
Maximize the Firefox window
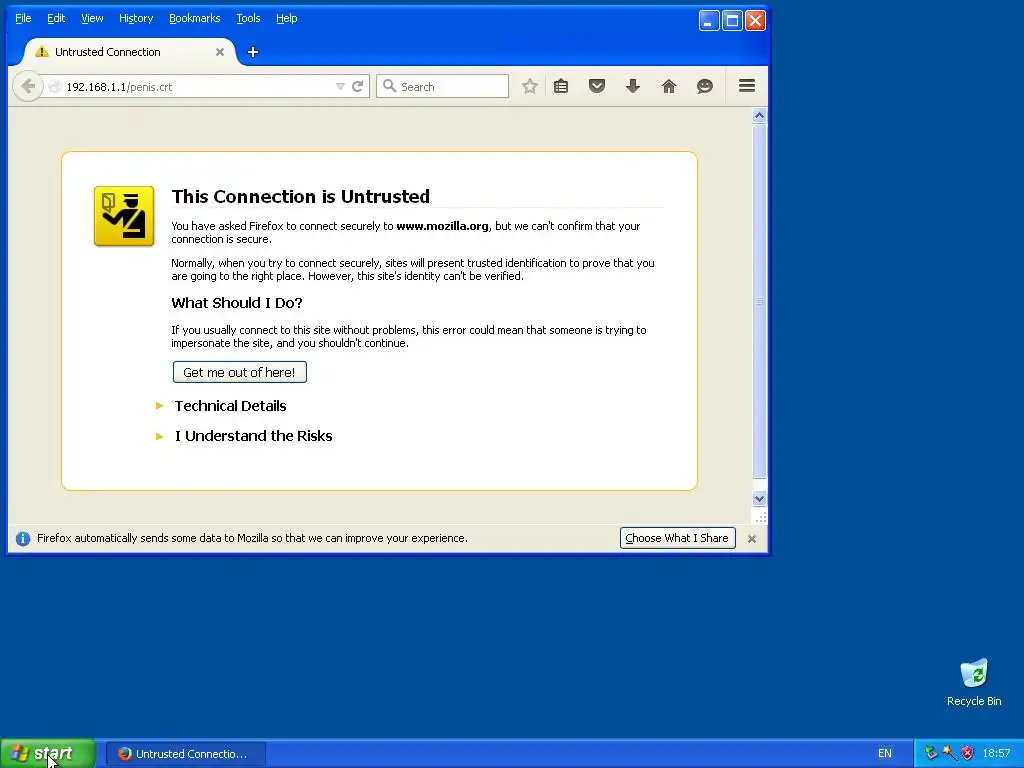click(732, 21)
